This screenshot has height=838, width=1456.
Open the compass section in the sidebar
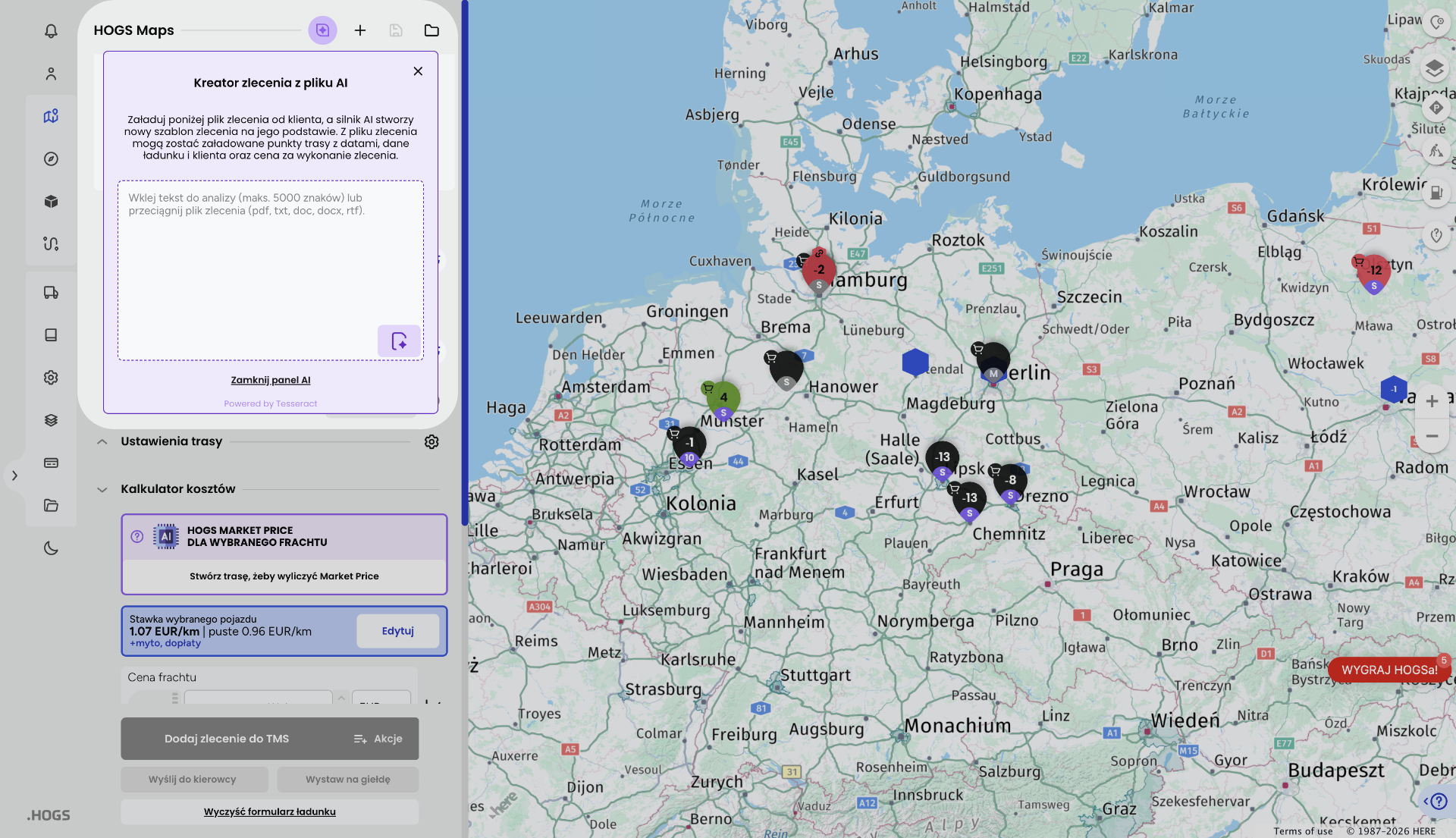point(51,159)
